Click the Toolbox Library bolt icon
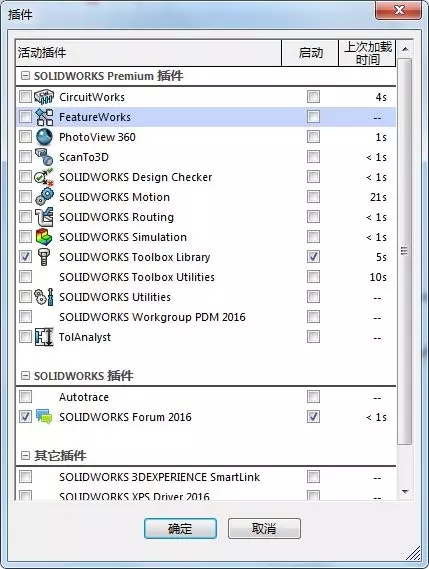The height and width of the screenshot is (569, 429). point(44,257)
